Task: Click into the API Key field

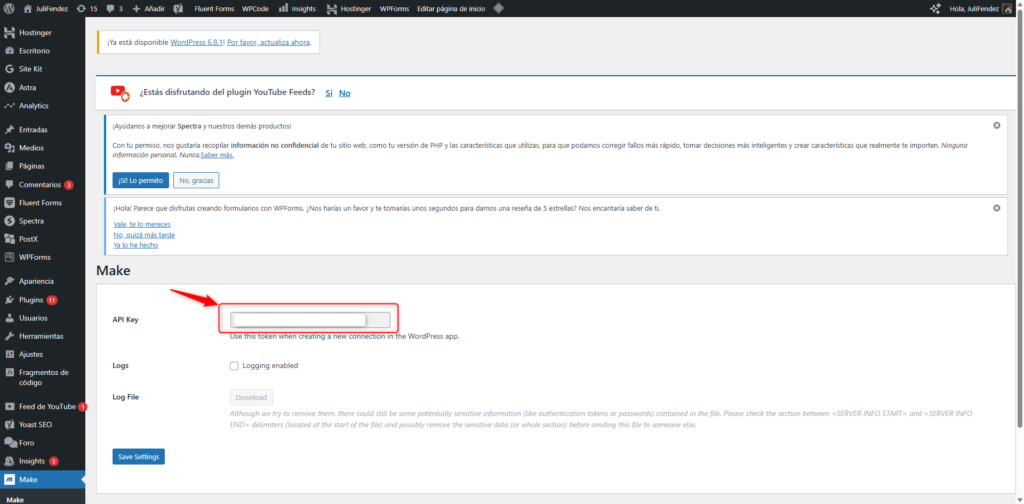Action: [310, 320]
